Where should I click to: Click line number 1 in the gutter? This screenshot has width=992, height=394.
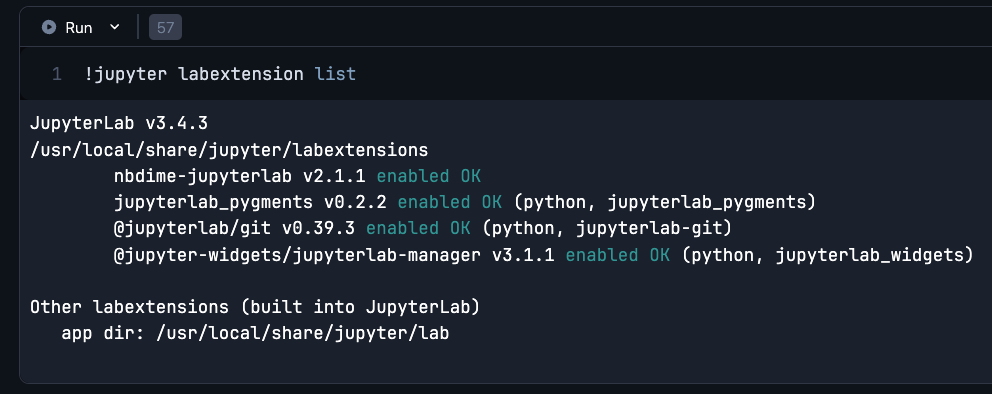57,74
